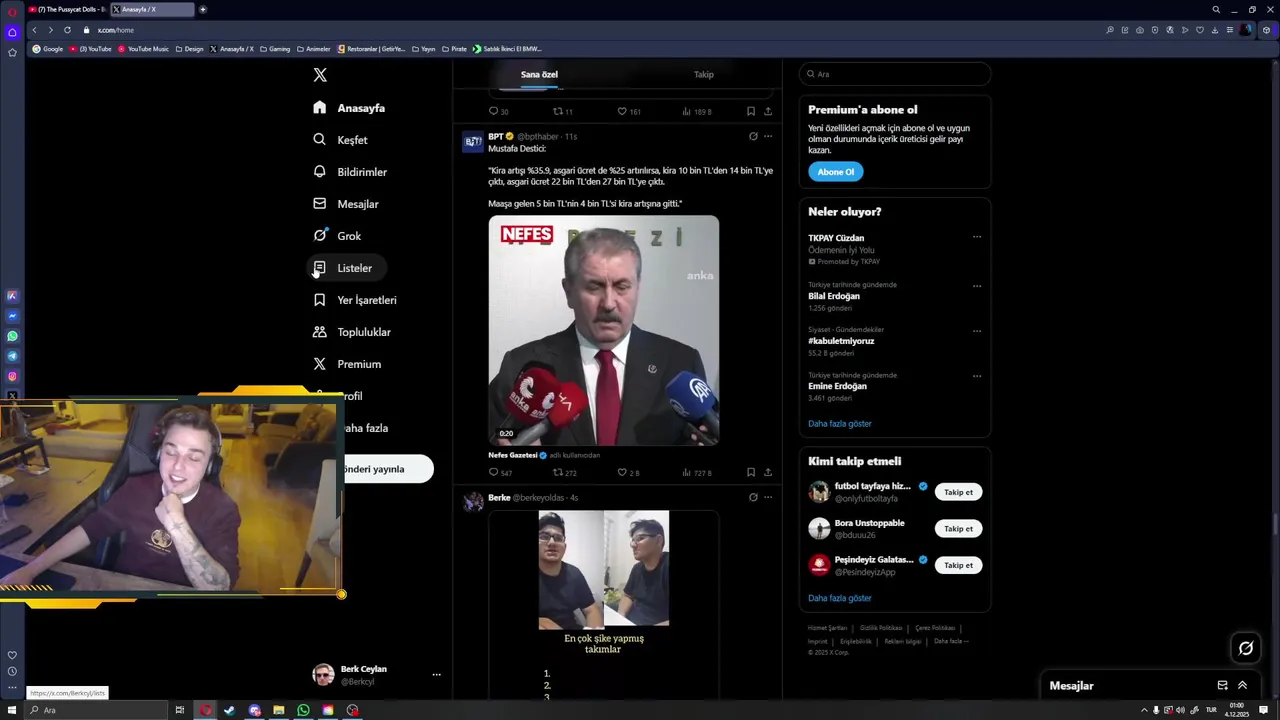The image size is (1280, 720).
Task: Click the X logo in sidebar
Action: pyautogui.click(x=320, y=75)
